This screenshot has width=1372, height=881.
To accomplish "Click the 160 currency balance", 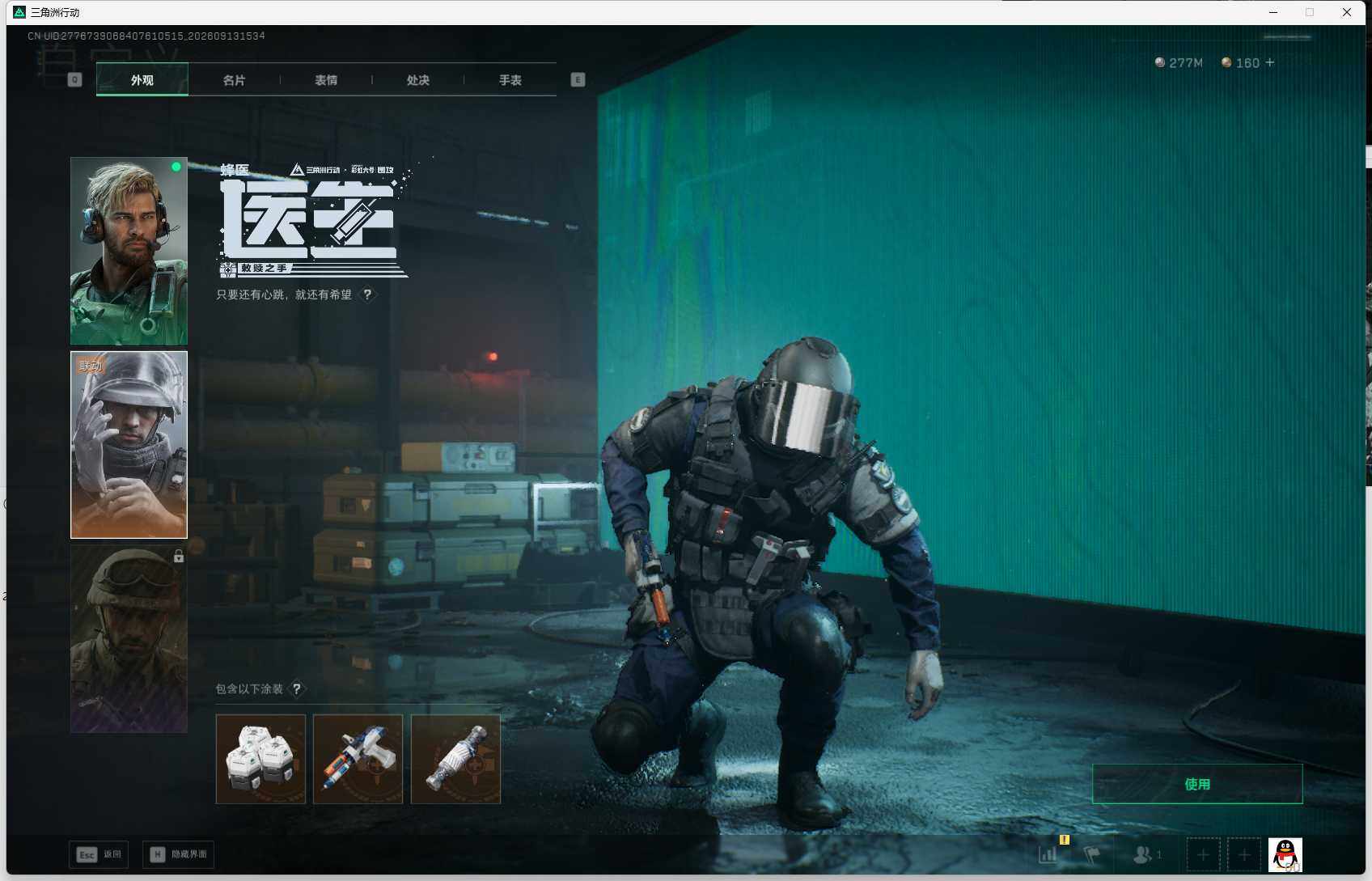I will 1247,63.
